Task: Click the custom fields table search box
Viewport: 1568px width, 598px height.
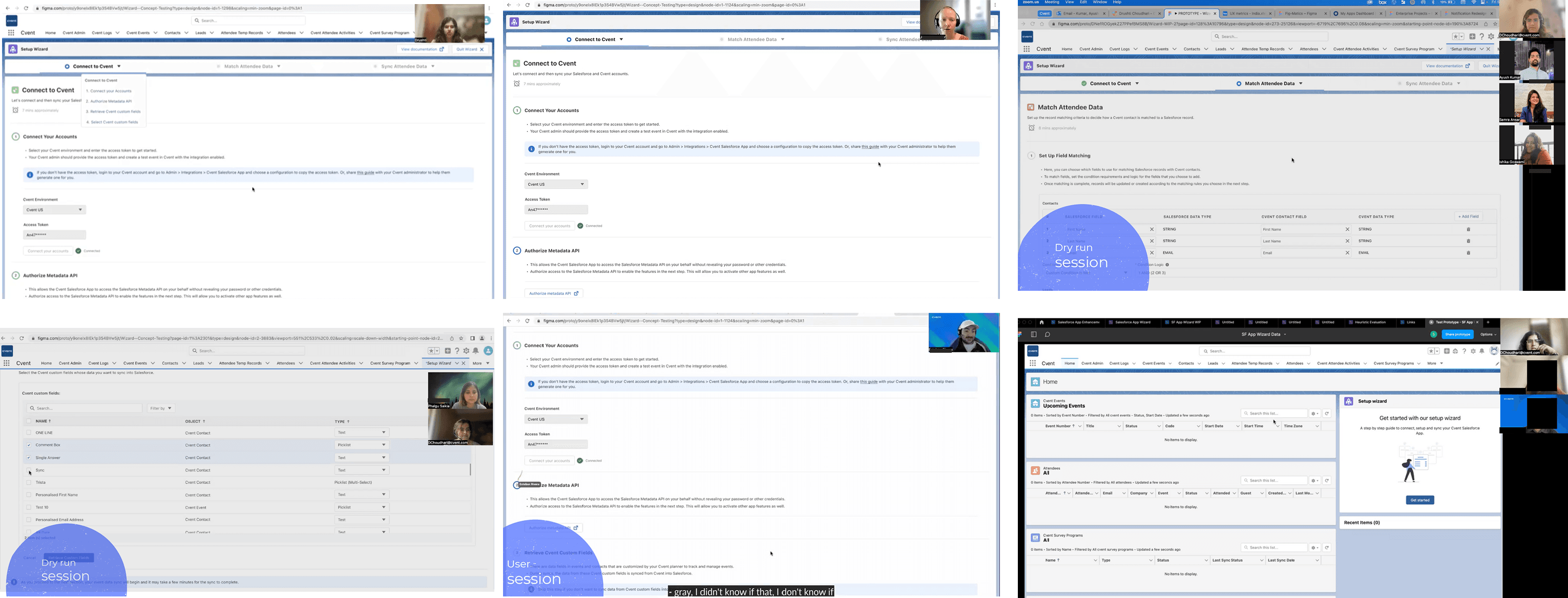Action: coord(84,408)
